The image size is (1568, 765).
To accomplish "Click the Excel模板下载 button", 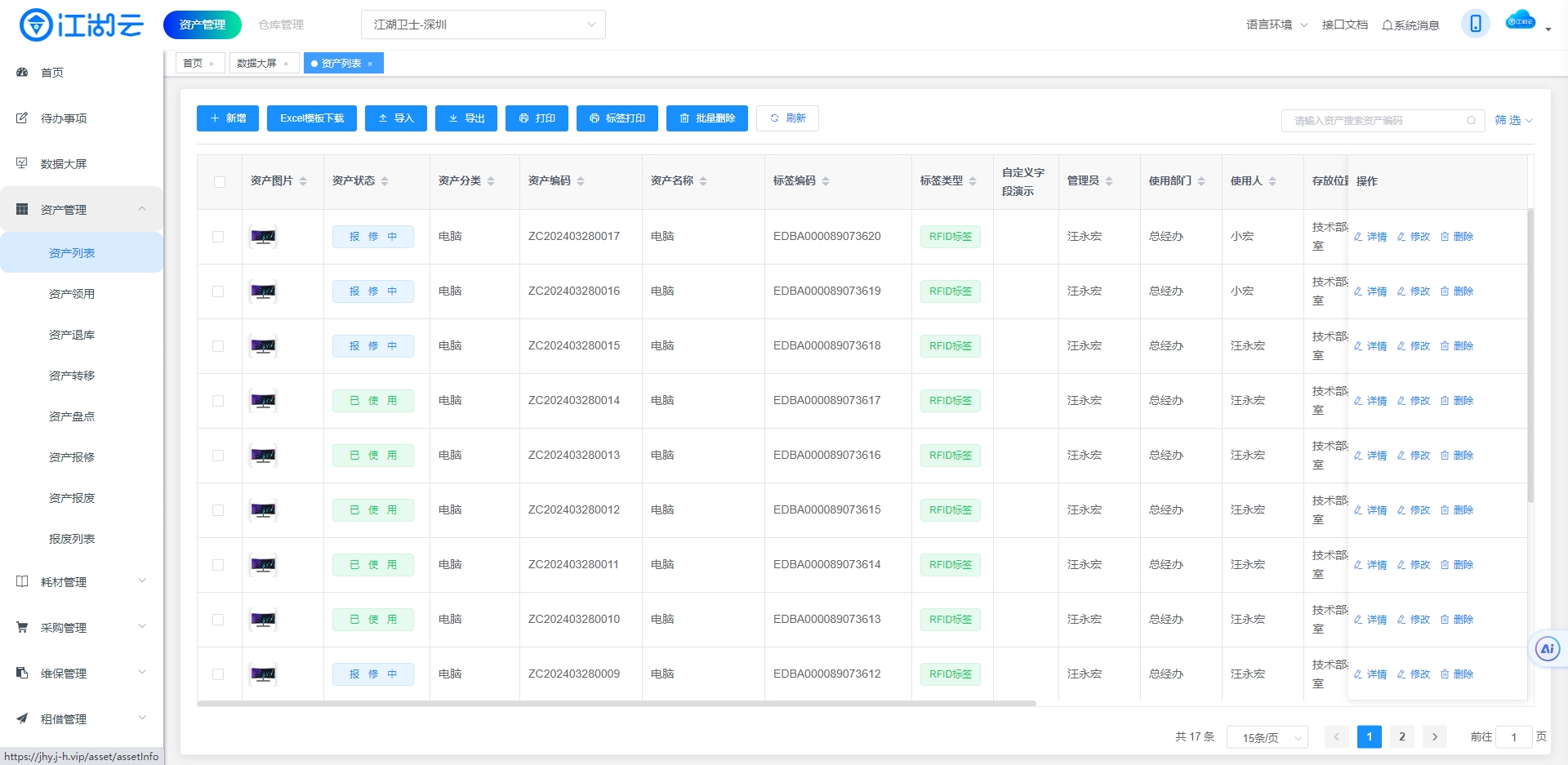I will (312, 118).
